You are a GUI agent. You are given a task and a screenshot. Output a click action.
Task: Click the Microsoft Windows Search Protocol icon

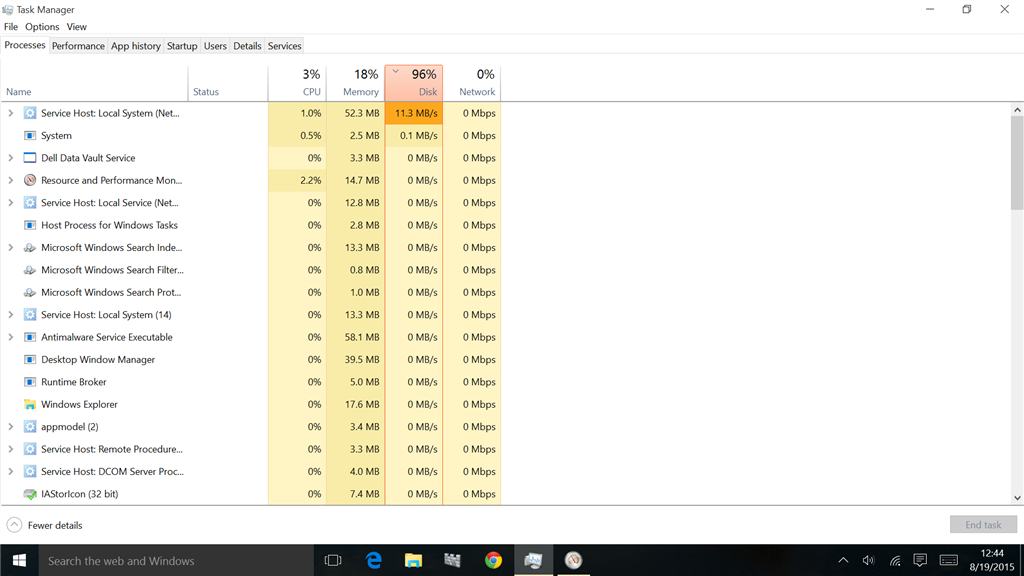pos(30,293)
